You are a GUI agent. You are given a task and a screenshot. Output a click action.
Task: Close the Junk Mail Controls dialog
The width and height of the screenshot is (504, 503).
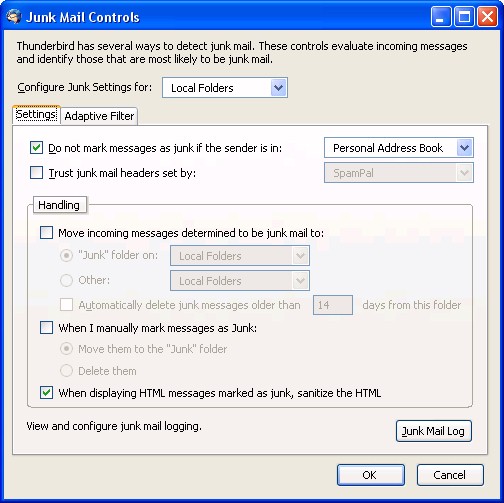487,17
